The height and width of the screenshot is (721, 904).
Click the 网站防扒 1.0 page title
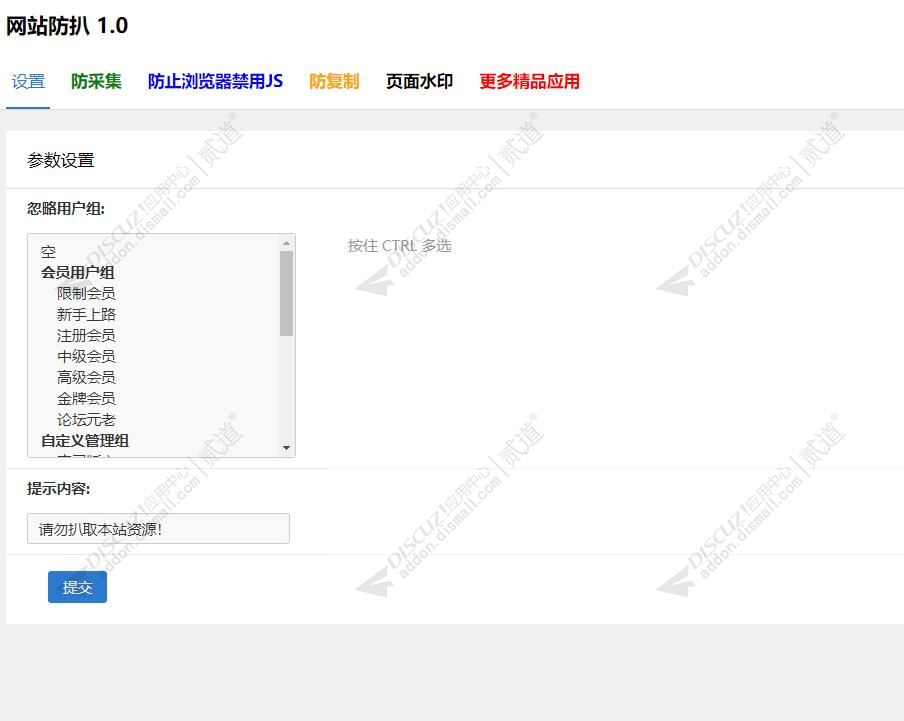click(x=67, y=26)
